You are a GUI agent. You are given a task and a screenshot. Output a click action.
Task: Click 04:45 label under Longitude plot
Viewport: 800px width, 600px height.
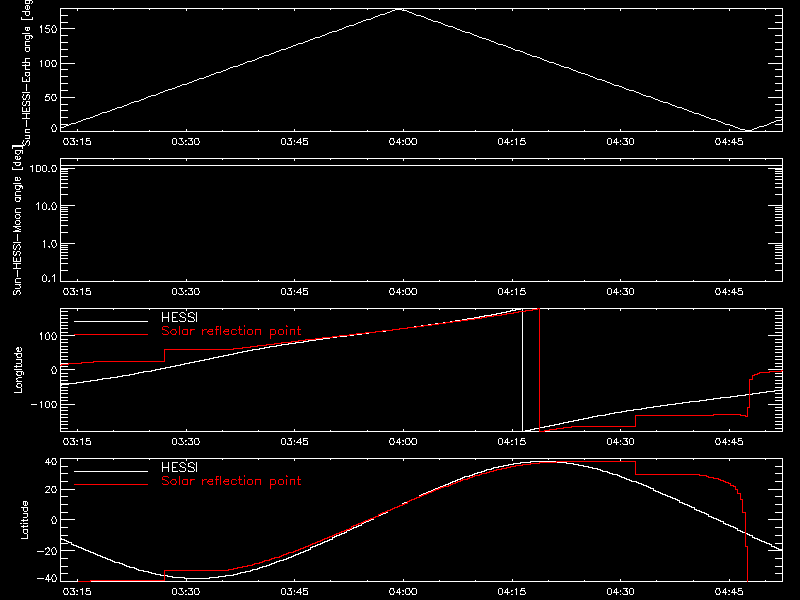click(729, 441)
